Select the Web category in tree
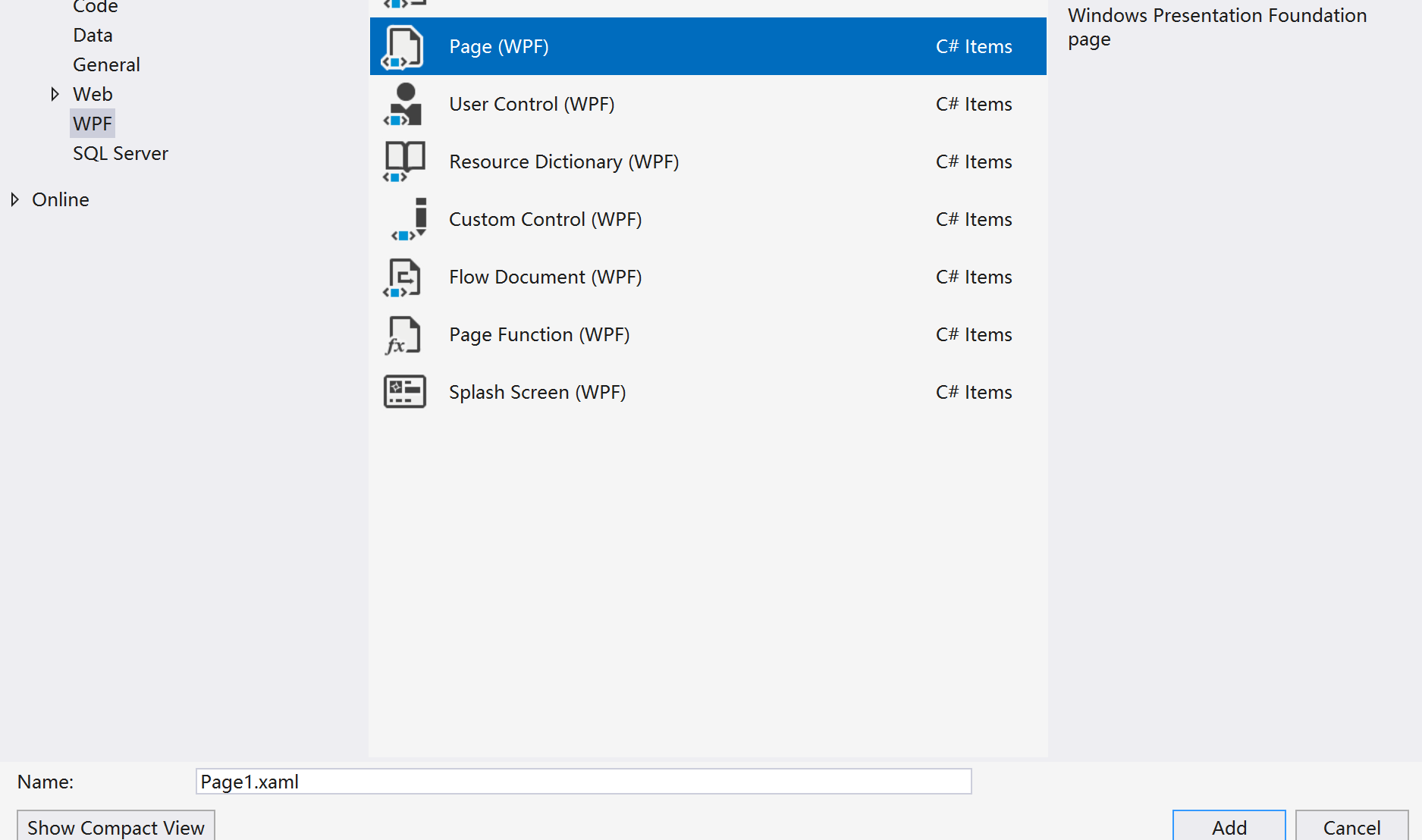 [93, 94]
